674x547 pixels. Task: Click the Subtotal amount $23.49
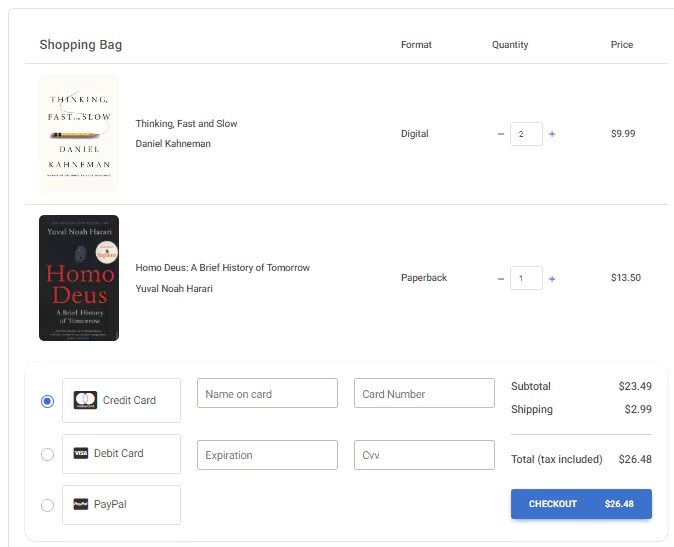coord(635,386)
